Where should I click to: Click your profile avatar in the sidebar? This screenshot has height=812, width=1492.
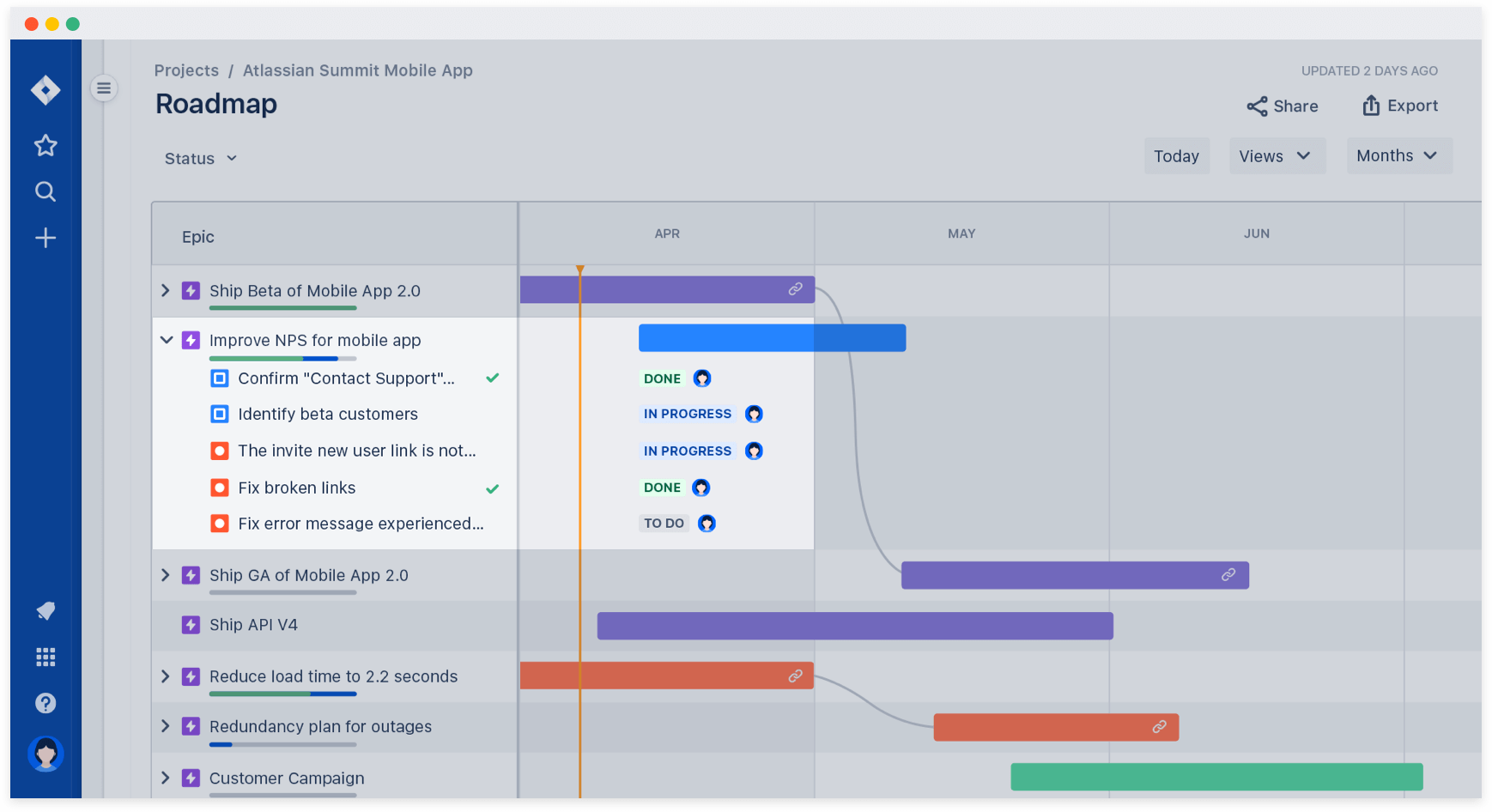pyautogui.click(x=45, y=754)
